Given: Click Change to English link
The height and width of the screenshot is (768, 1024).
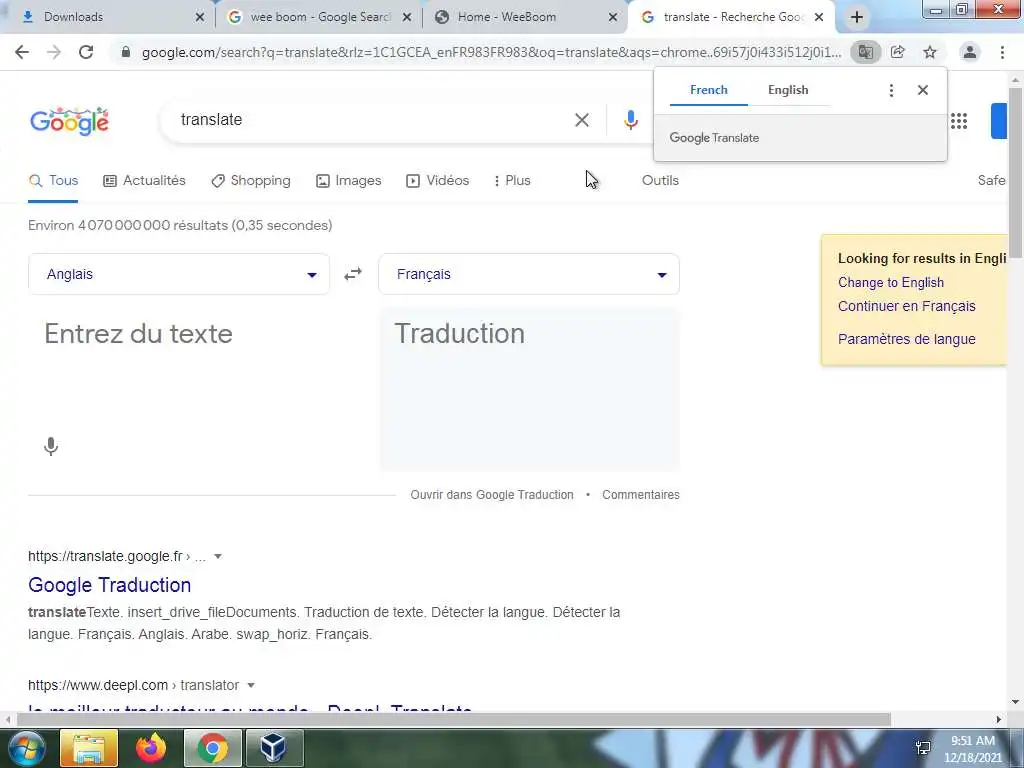Looking at the screenshot, I should 891,283.
